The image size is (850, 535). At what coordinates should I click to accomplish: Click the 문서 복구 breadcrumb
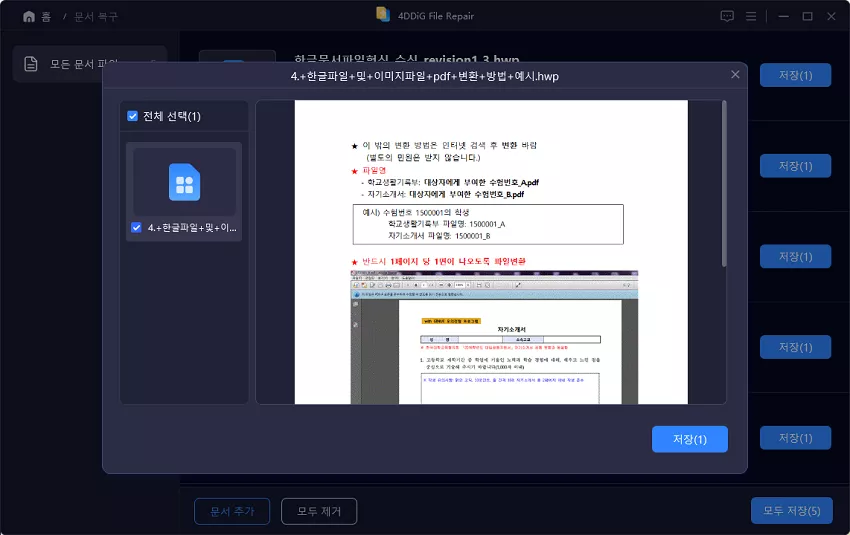click(x=96, y=17)
